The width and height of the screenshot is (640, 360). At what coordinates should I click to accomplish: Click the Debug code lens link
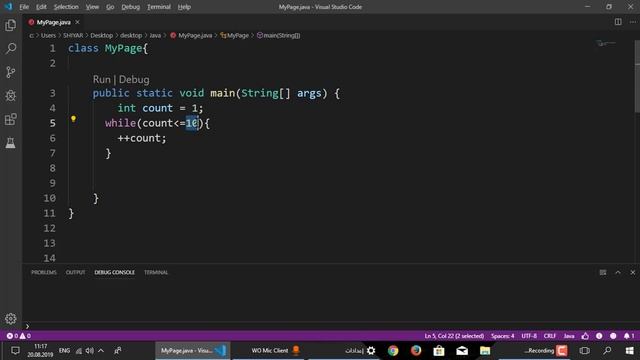(134, 79)
